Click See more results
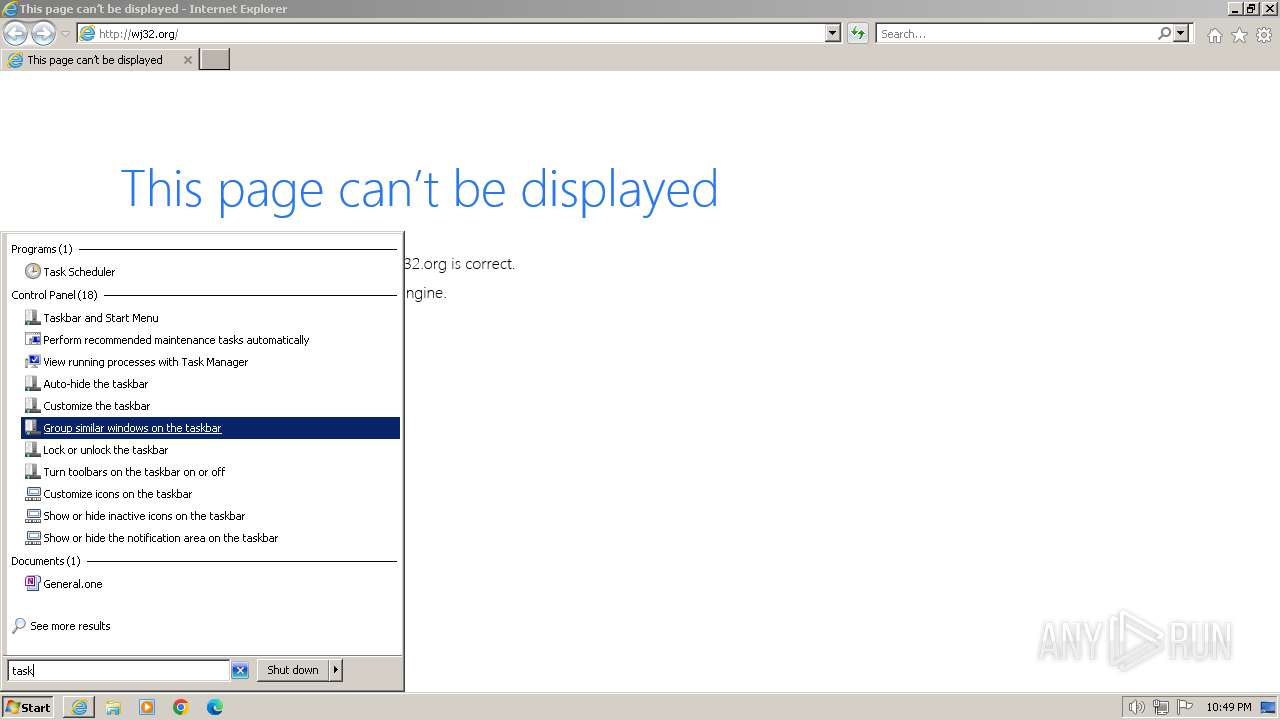 pos(70,626)
